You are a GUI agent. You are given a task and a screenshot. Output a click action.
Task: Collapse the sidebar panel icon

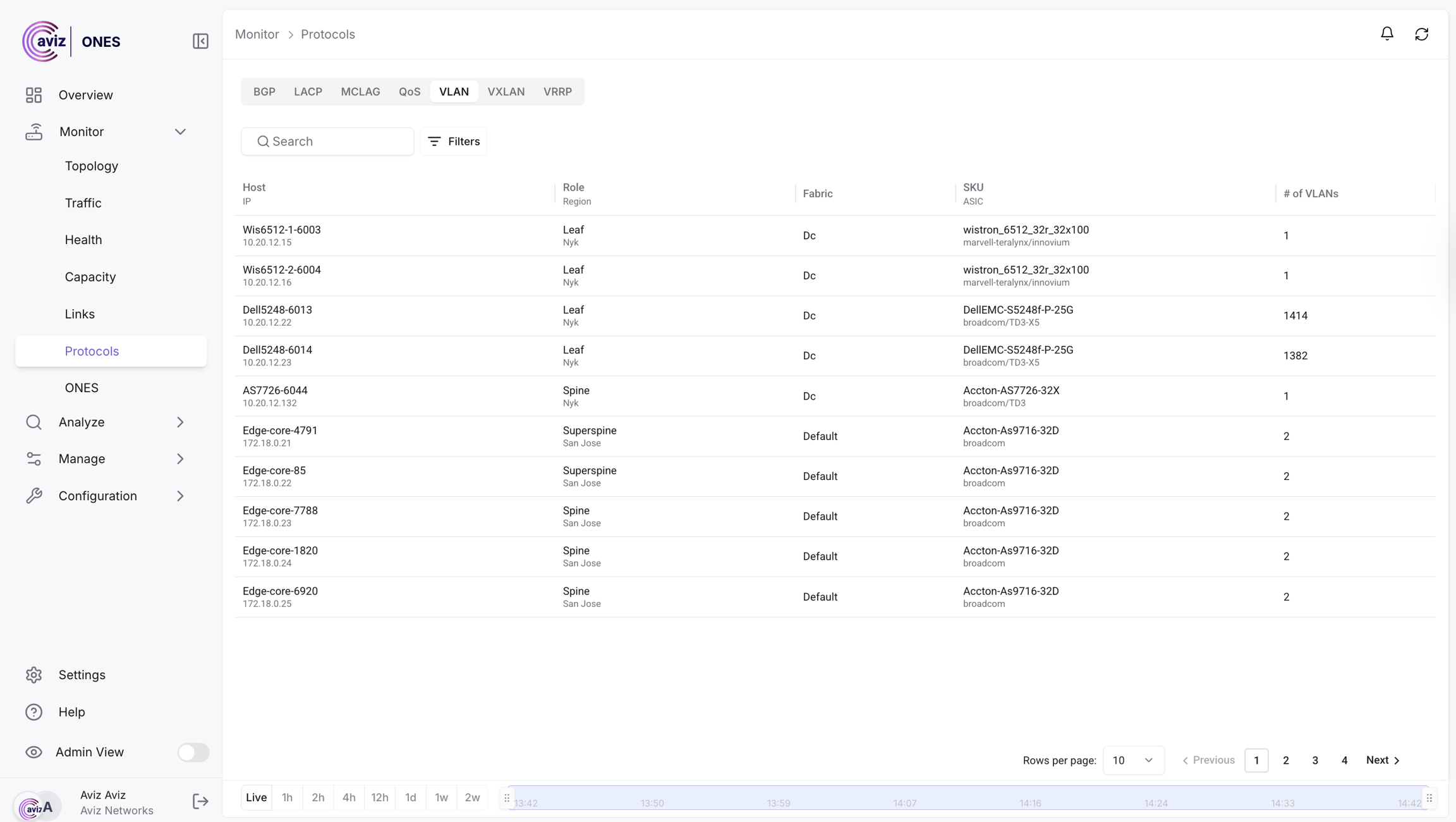pos(200,41)
